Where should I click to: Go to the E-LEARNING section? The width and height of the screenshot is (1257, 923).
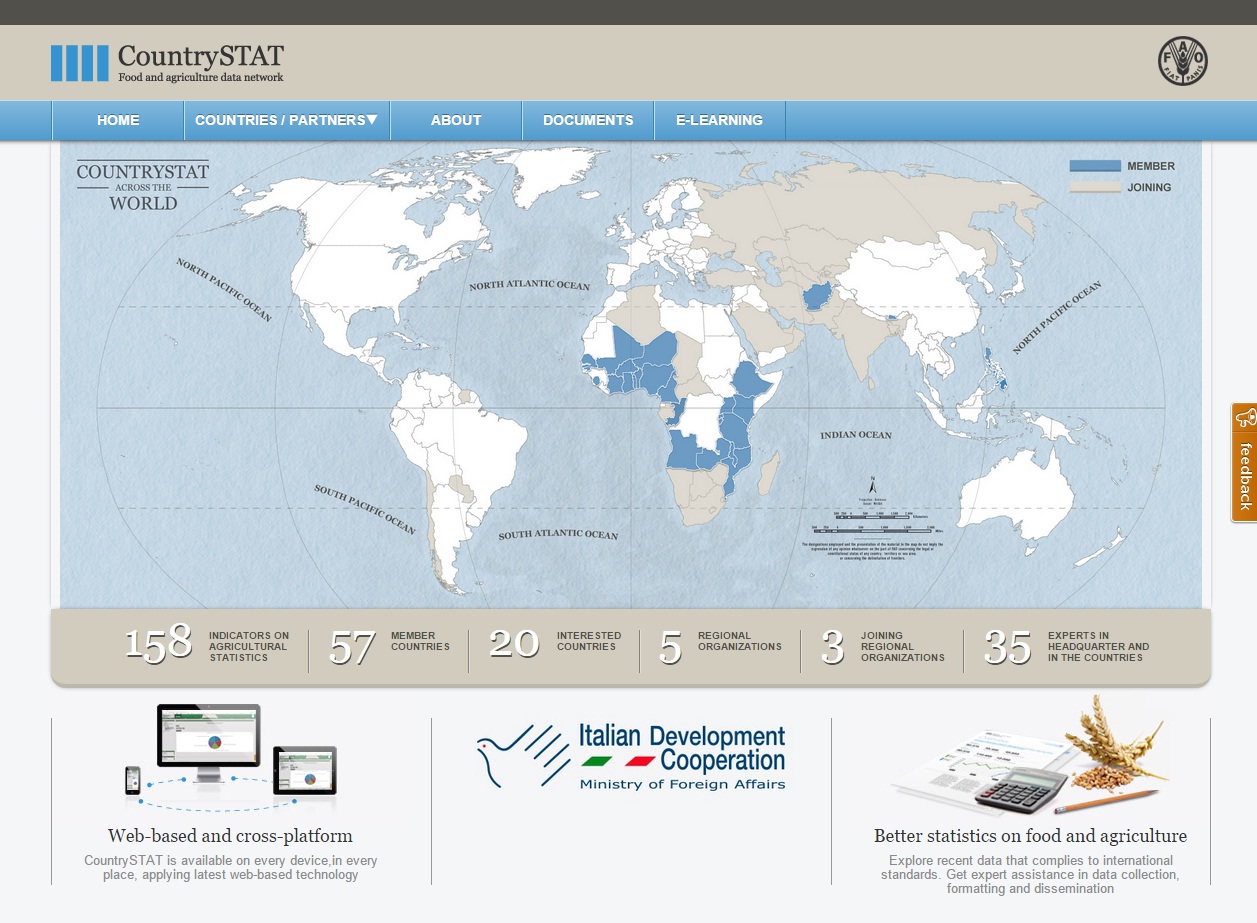tap(719, 119)
